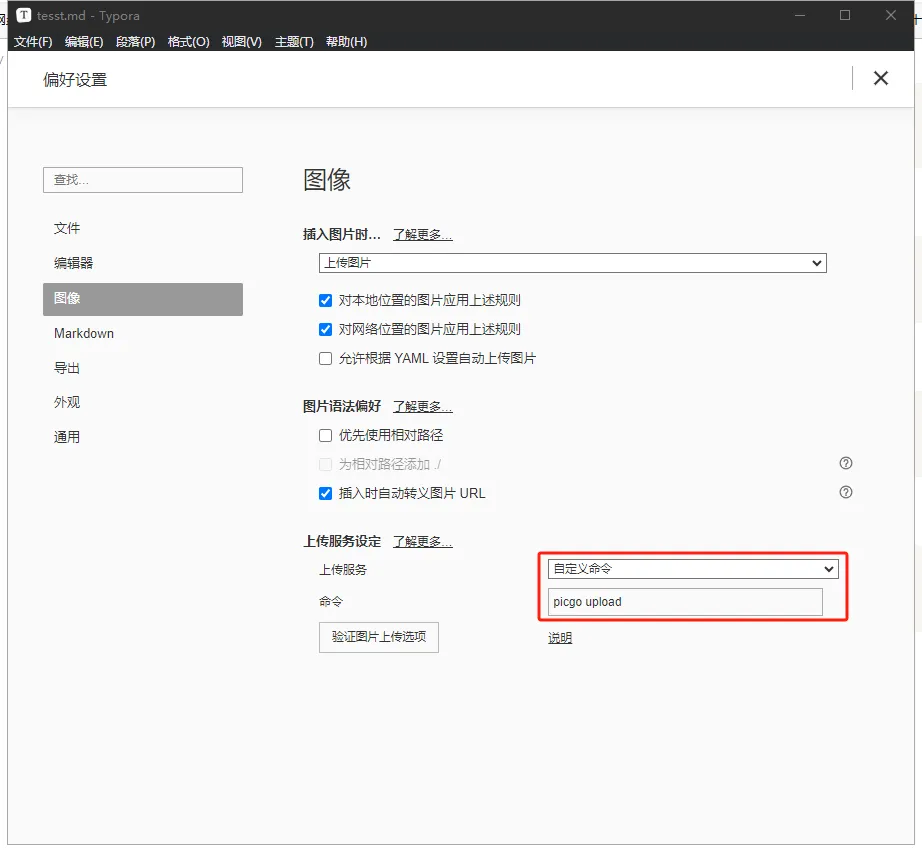Open the 格式(O) menu

pos(188,42)
